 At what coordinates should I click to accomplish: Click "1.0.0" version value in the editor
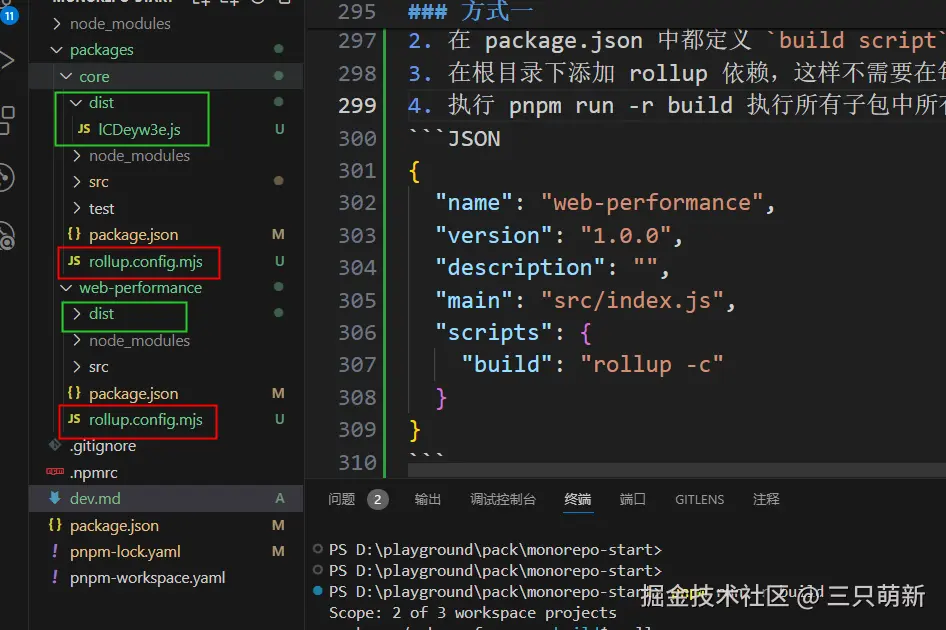(x=625, y=235)
